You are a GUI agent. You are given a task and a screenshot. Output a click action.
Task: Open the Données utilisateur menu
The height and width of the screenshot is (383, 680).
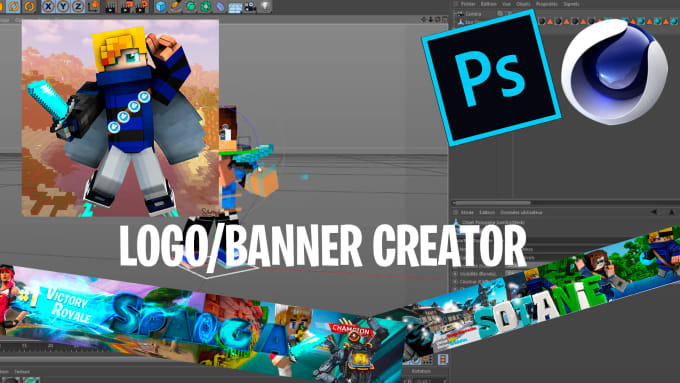(521, 213)
